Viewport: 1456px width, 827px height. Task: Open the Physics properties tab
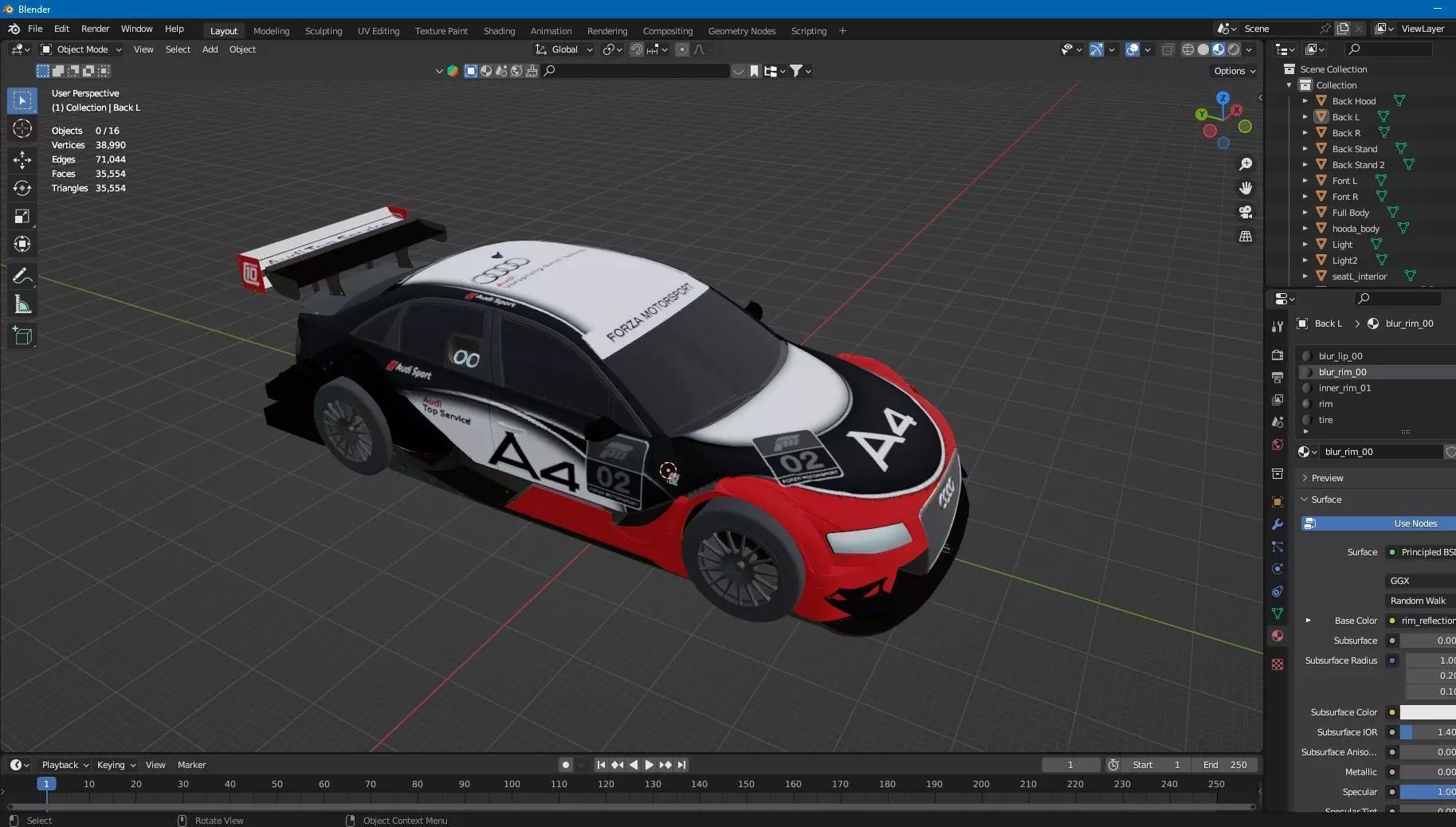tap(1277, 569)
